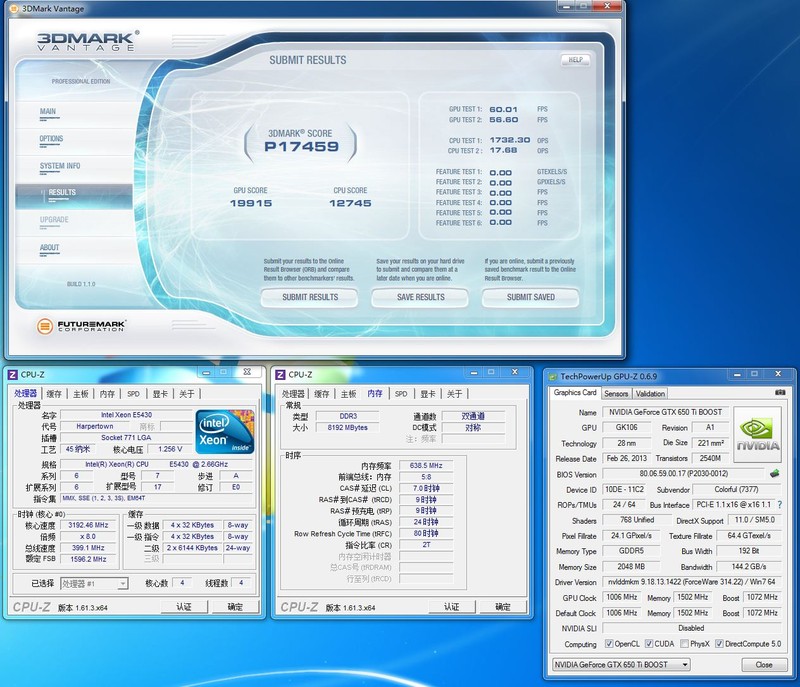The width and height of the screenshot is (800, 687).
Task: Click the memory size 8192 MBytes field
Action: [347, 427]
